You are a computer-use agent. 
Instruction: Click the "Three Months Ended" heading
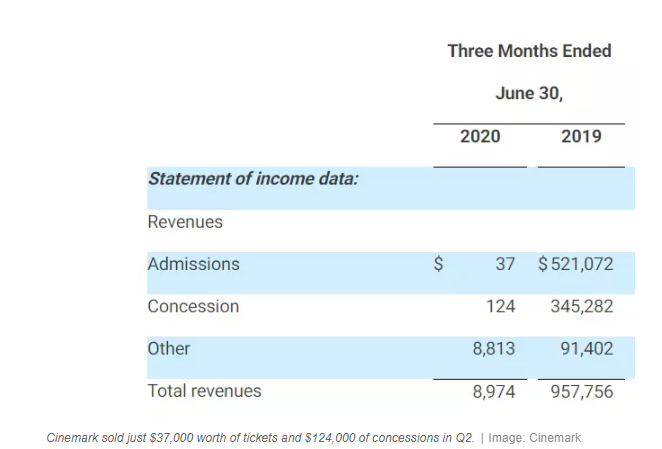(x=529, y=51)
